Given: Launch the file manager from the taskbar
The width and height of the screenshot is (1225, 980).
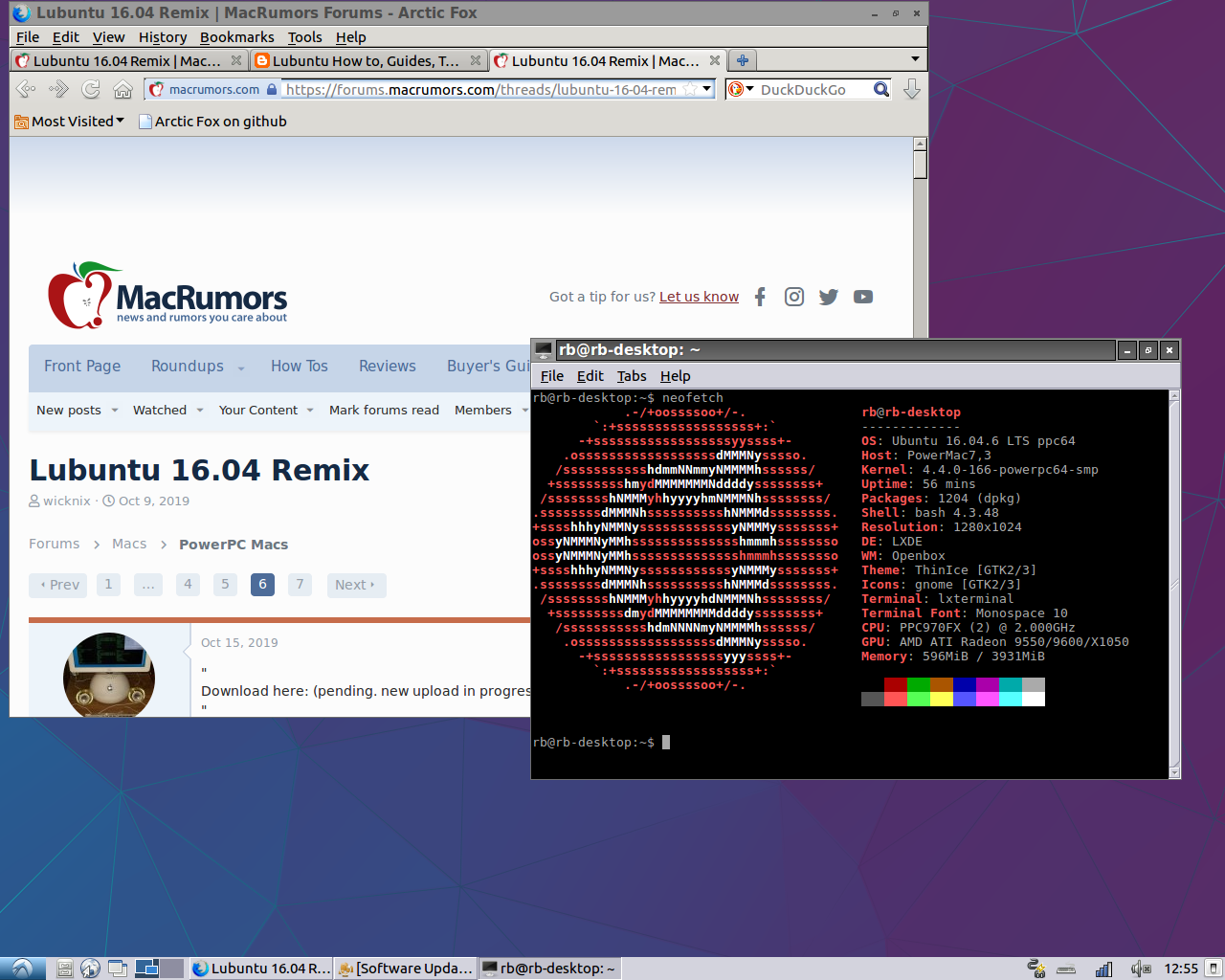Looking at the screenshot, I should pos(64,969).
